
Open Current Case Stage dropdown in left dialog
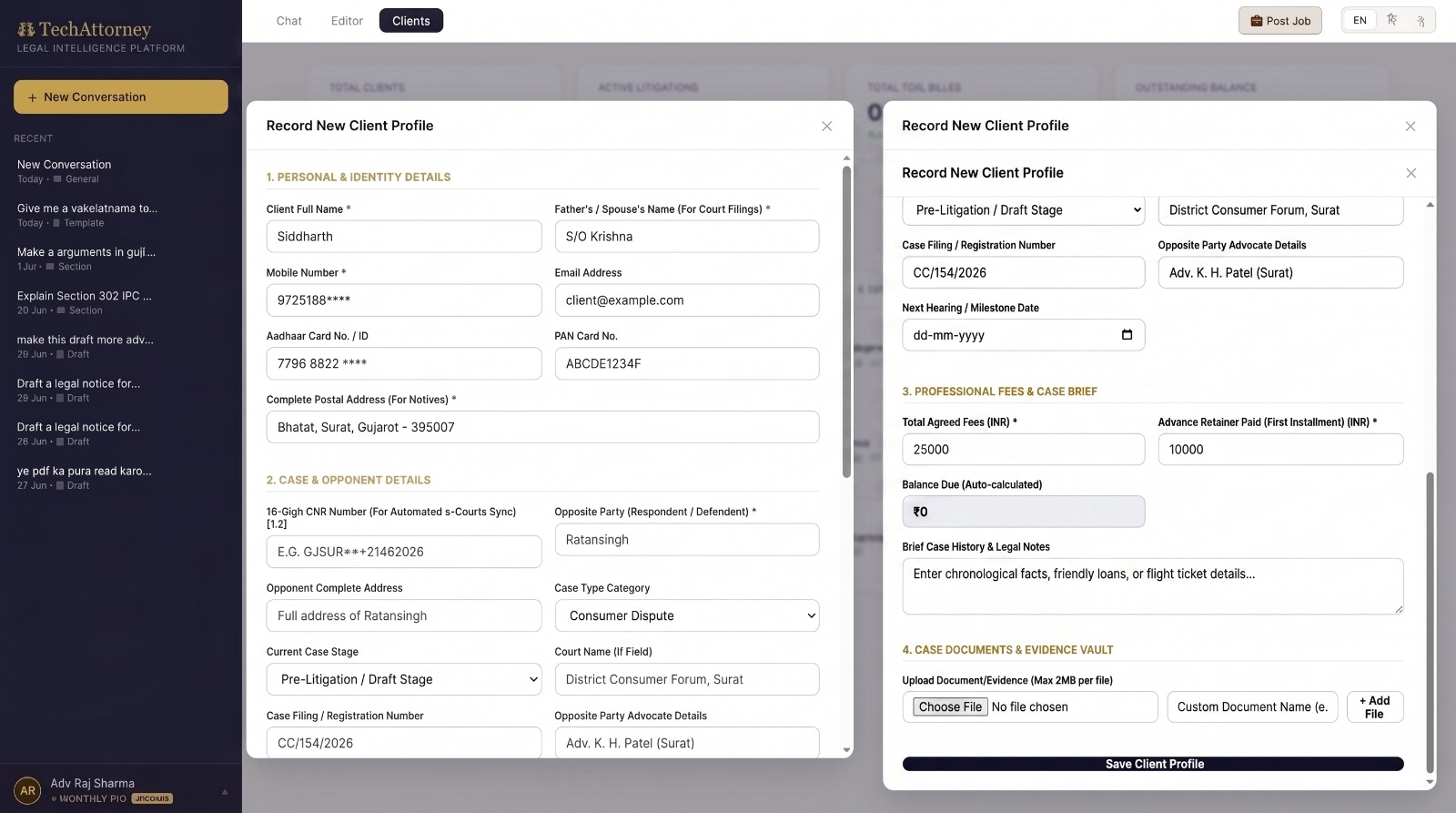(404, 679)
